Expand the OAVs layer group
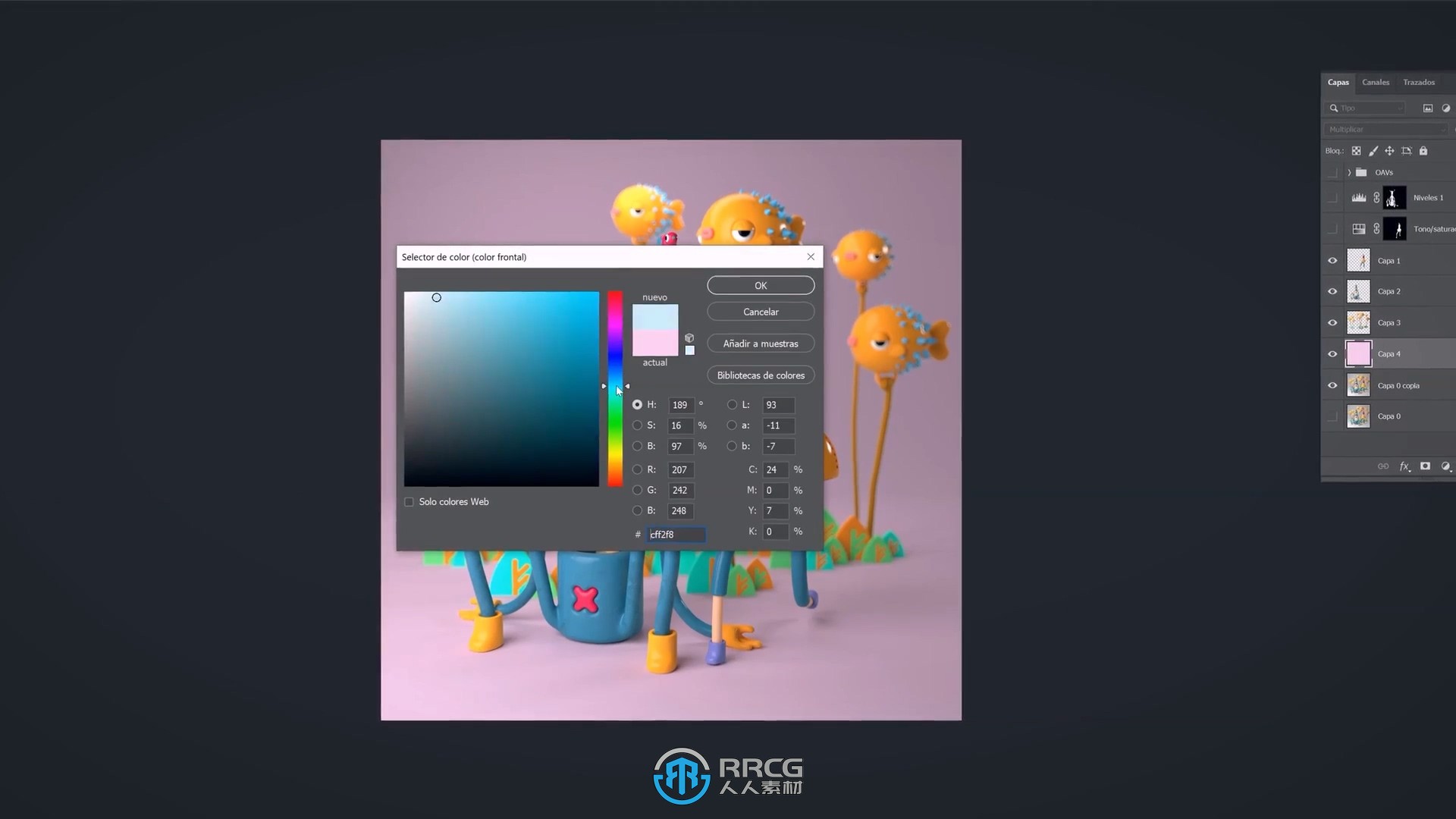Viewport: 1456px width, 819px height. click(x=1349, y=172)
